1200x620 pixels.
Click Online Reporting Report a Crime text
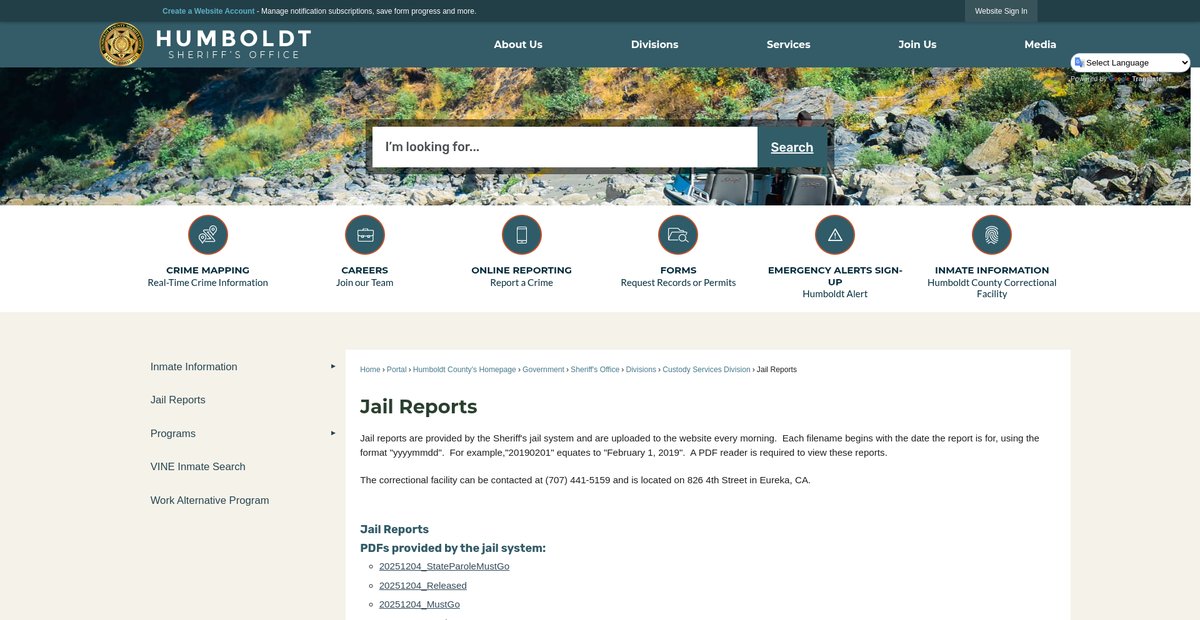(521, 283)
